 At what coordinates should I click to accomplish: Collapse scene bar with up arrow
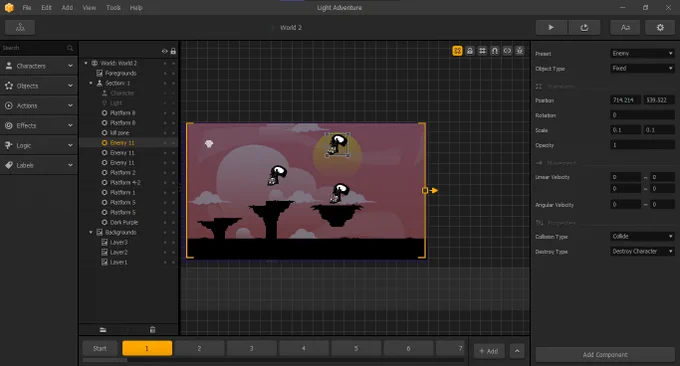pyautogui.click(x=517, y=351)
